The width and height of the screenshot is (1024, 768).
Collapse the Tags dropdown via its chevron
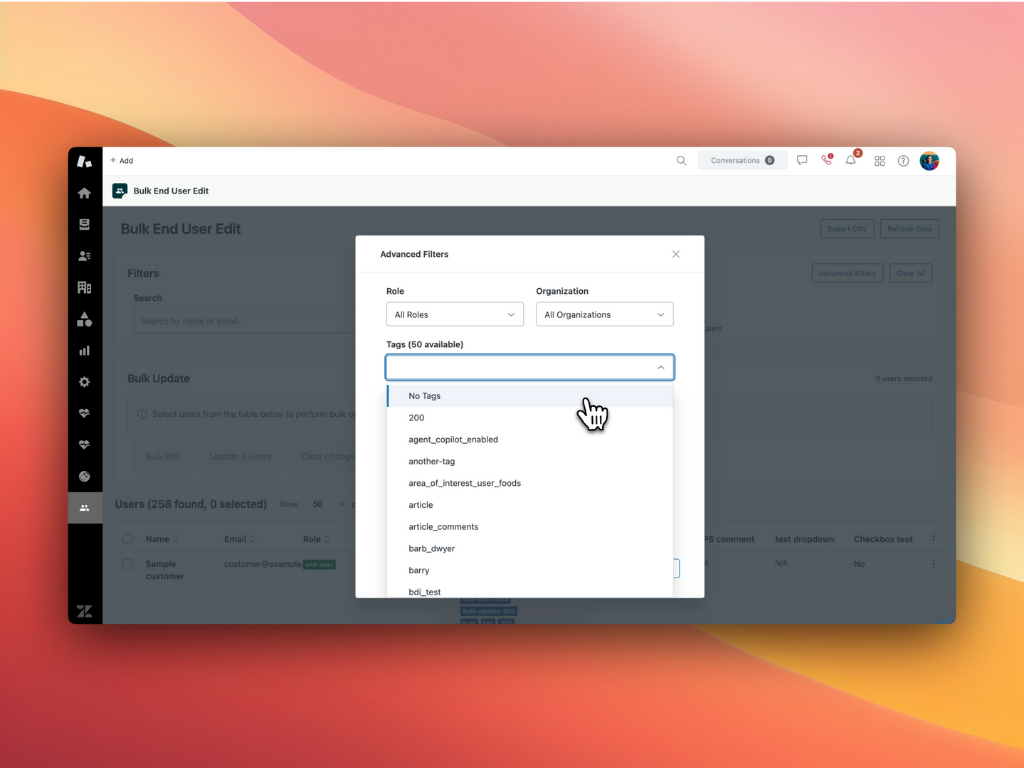(660, 367)
